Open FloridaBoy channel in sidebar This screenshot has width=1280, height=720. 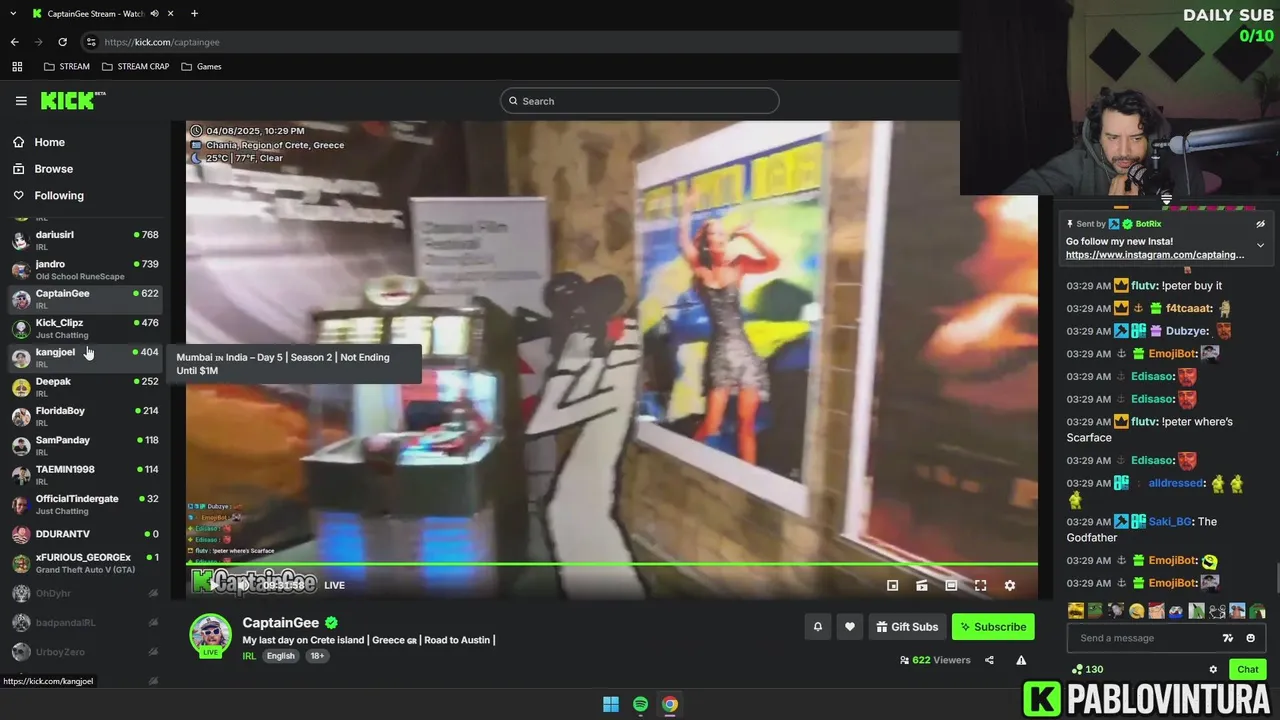85,416
